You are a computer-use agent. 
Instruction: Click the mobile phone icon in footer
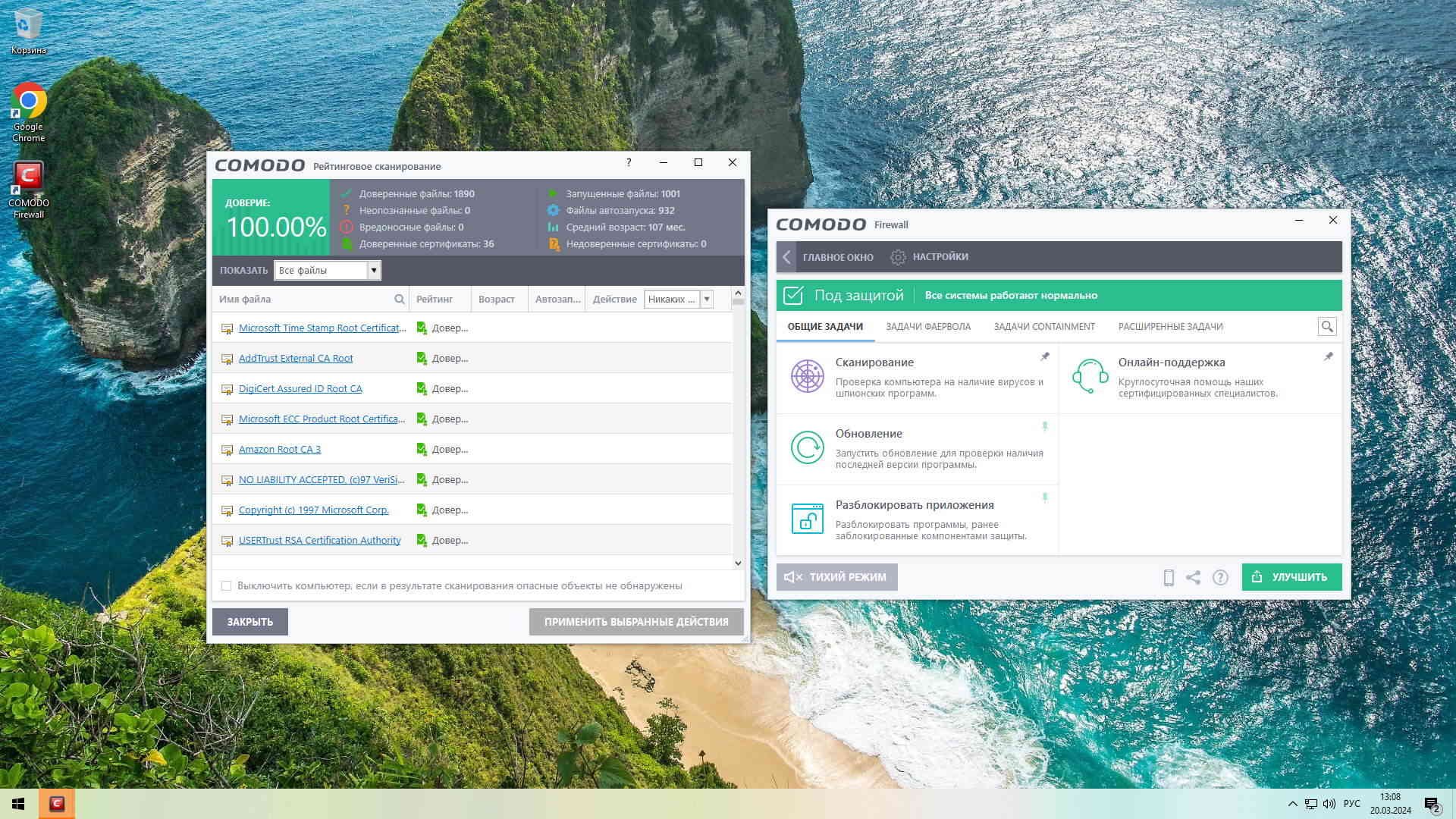pyautogui.click(x=1169, y=578)
